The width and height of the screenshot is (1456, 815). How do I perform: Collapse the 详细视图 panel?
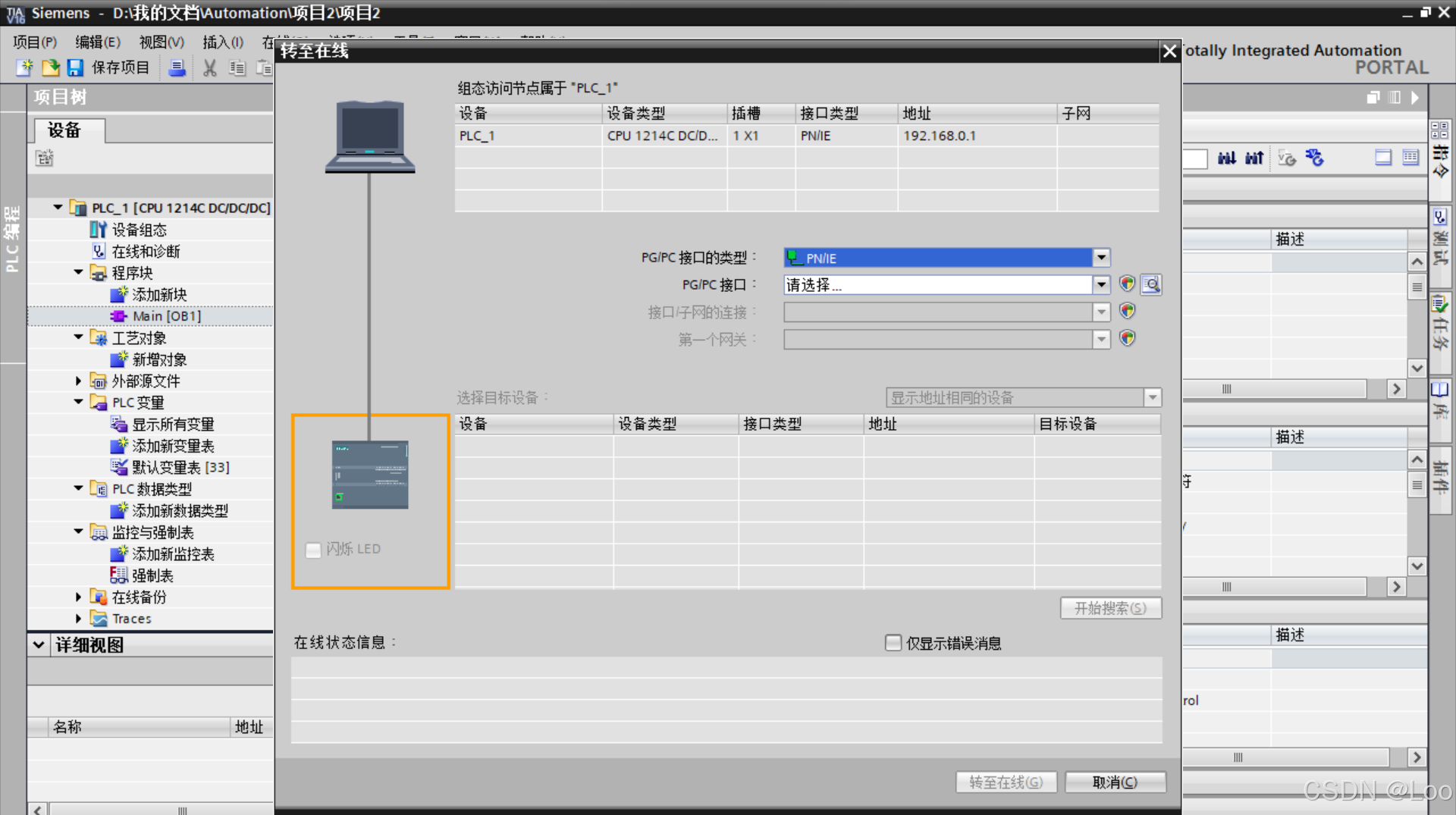pos(39,644)
